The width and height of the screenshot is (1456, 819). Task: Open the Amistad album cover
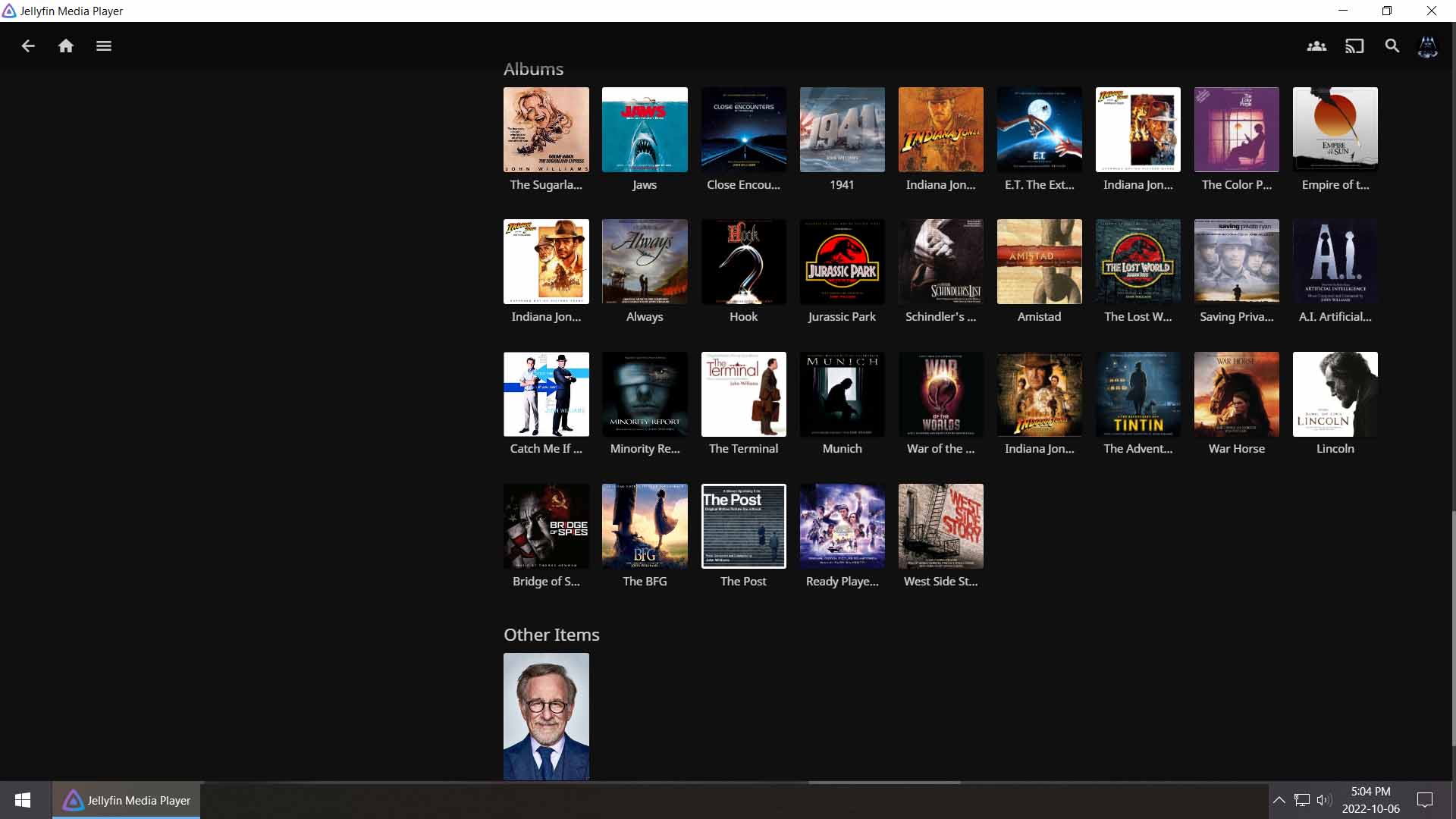[1039, 262]
